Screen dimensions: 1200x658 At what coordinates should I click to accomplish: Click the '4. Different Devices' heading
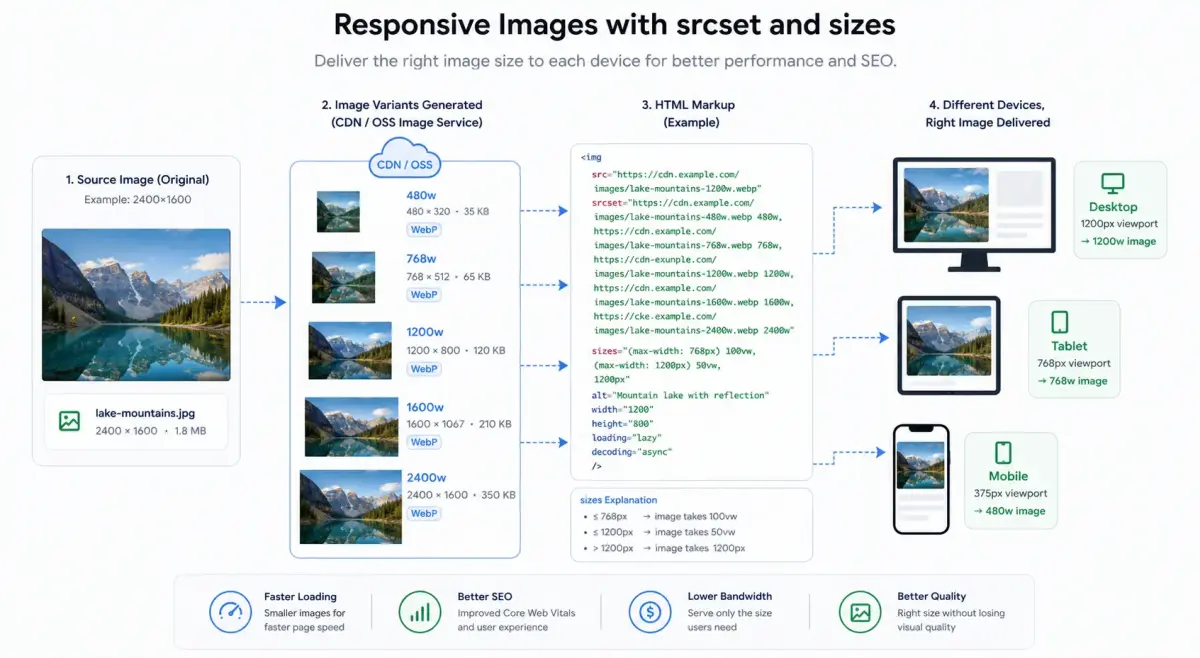pos(987,105)
